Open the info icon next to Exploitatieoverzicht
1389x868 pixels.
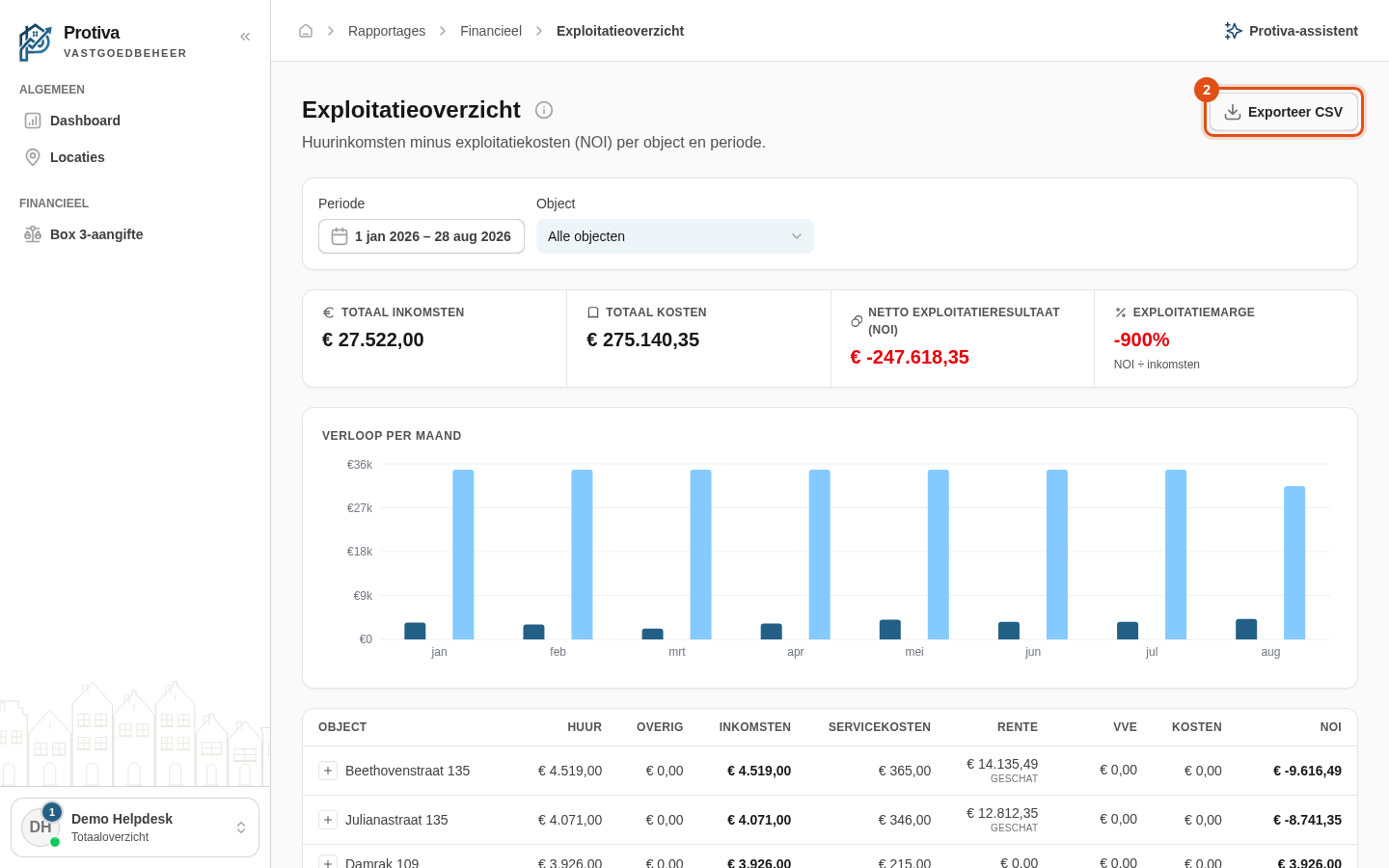(544, 110)
